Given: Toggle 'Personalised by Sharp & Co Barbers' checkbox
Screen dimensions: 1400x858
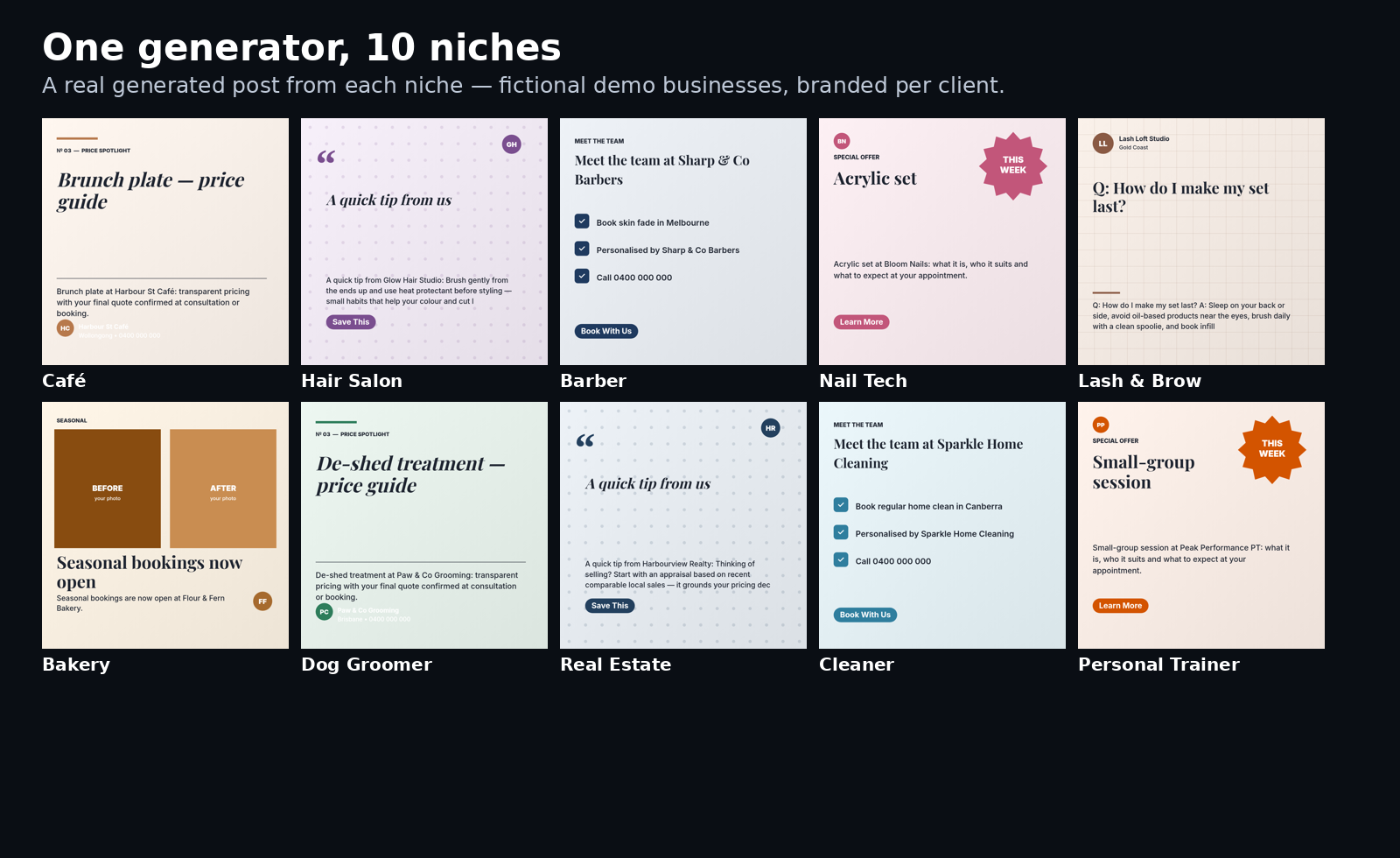Looking at the screenshot, I should tap(582, 249).
